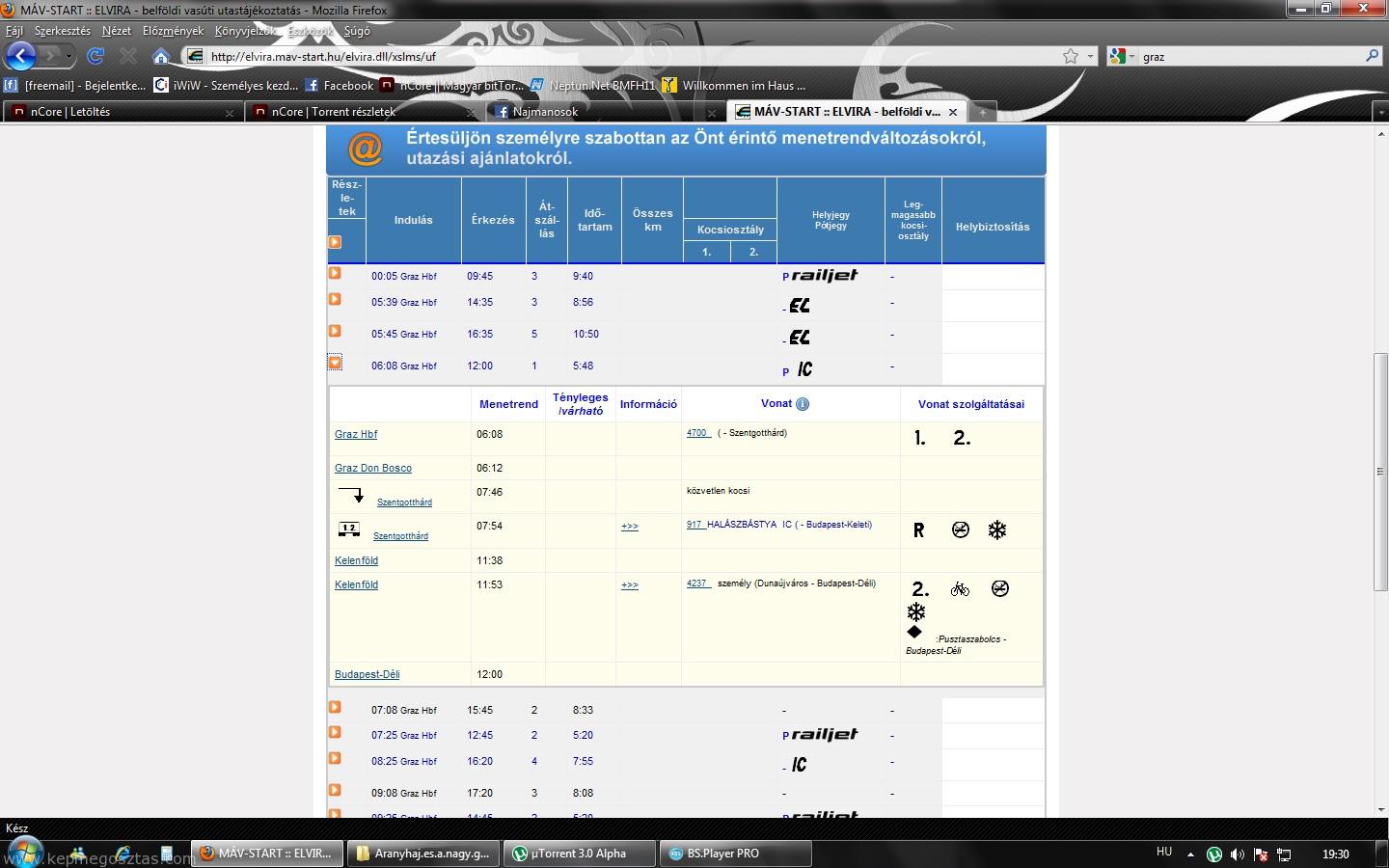Click the through-coach arrow icon
The width and height of the screenshot is (1389, 868).
tap(351, 496)
